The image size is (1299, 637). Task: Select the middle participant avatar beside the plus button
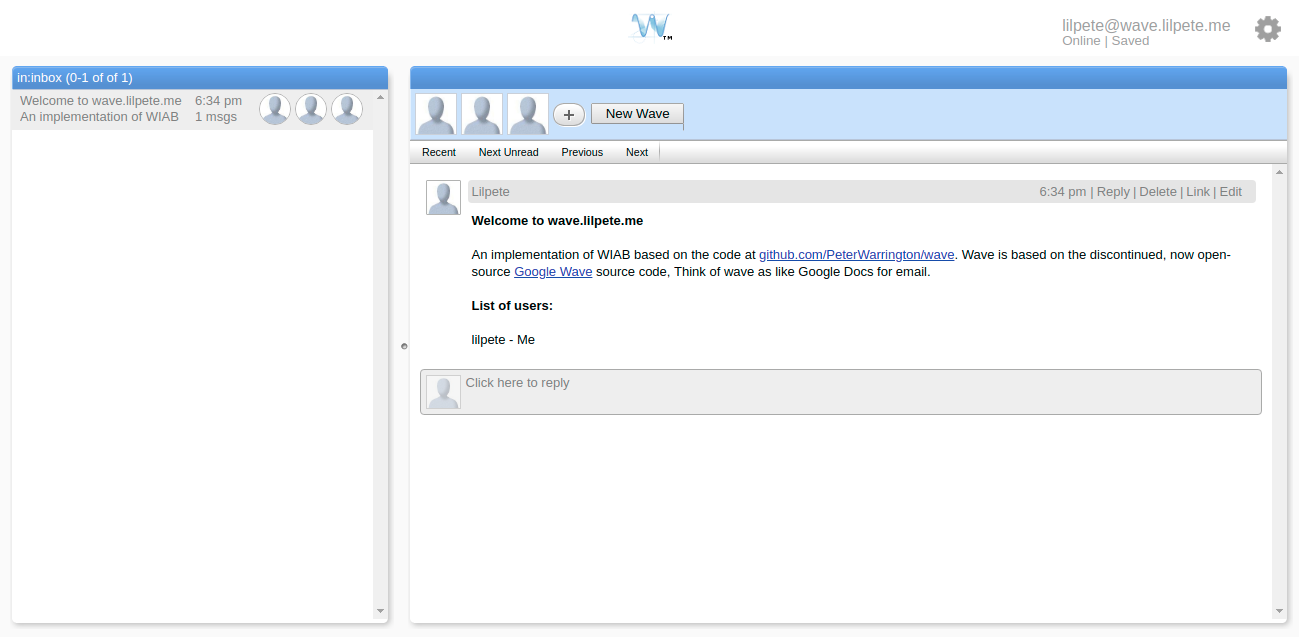tap(482, 114)
